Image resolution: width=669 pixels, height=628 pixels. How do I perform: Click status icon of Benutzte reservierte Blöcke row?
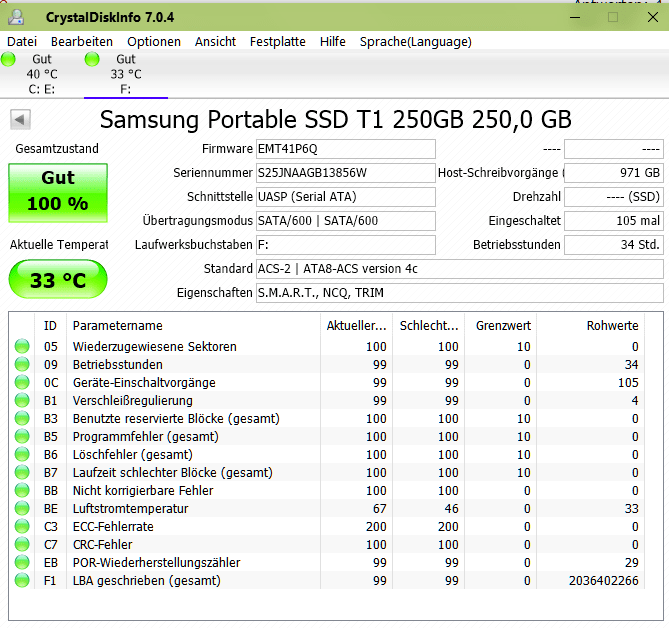[22, 419]
